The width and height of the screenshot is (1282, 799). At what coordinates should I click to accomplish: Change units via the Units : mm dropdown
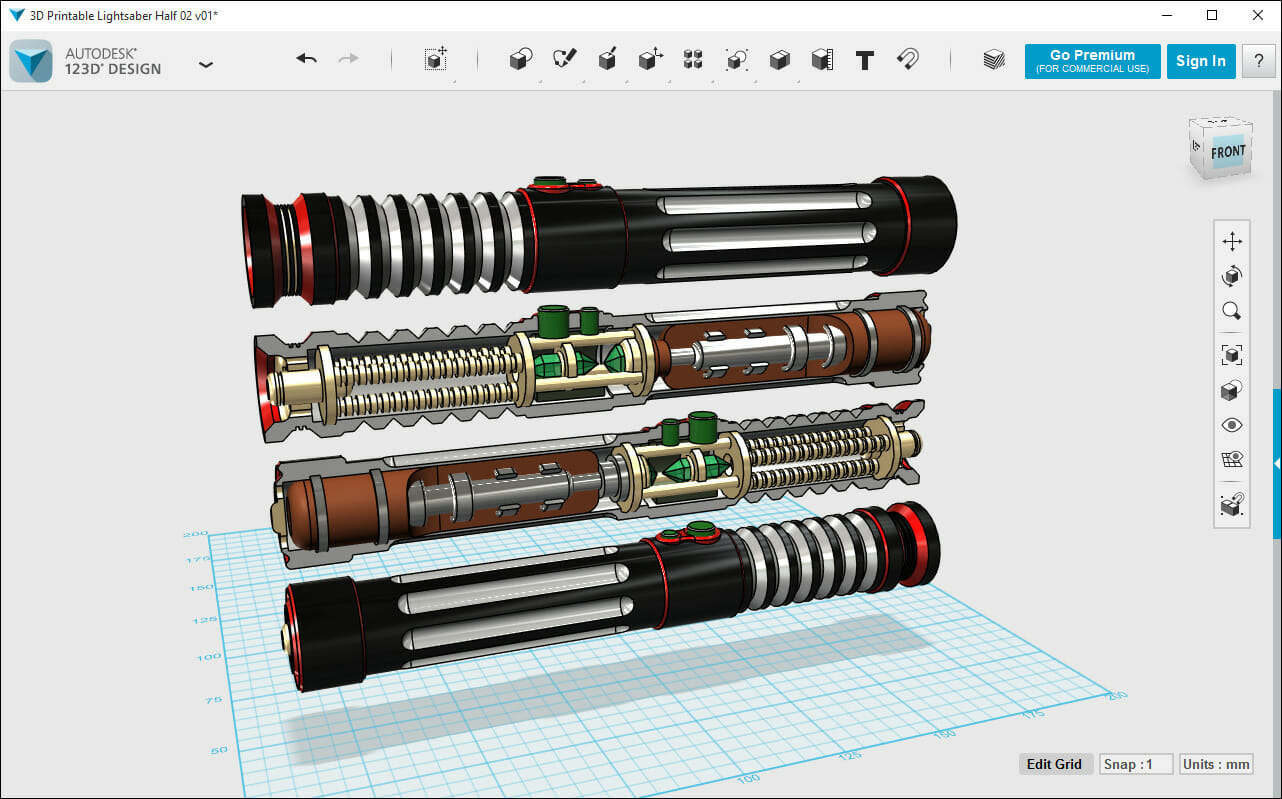pyautogui.click(x=1215, y=763)
